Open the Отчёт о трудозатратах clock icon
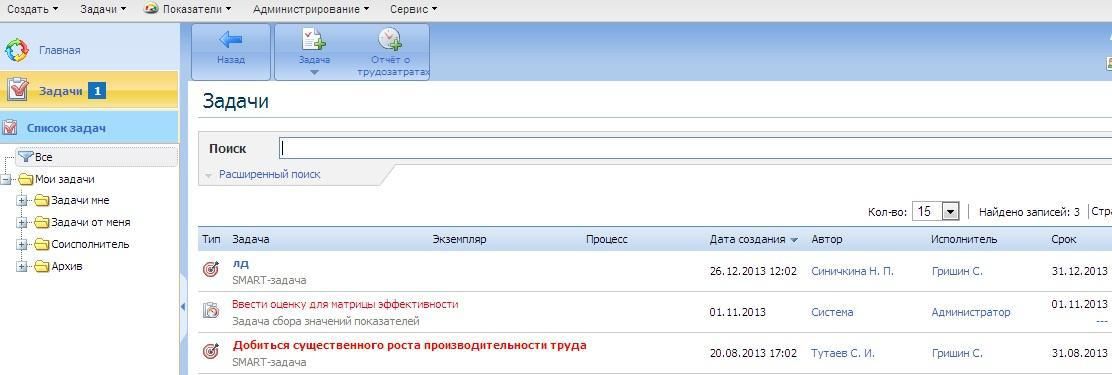This screenshot has height=375, width=1112. point(390,40)
